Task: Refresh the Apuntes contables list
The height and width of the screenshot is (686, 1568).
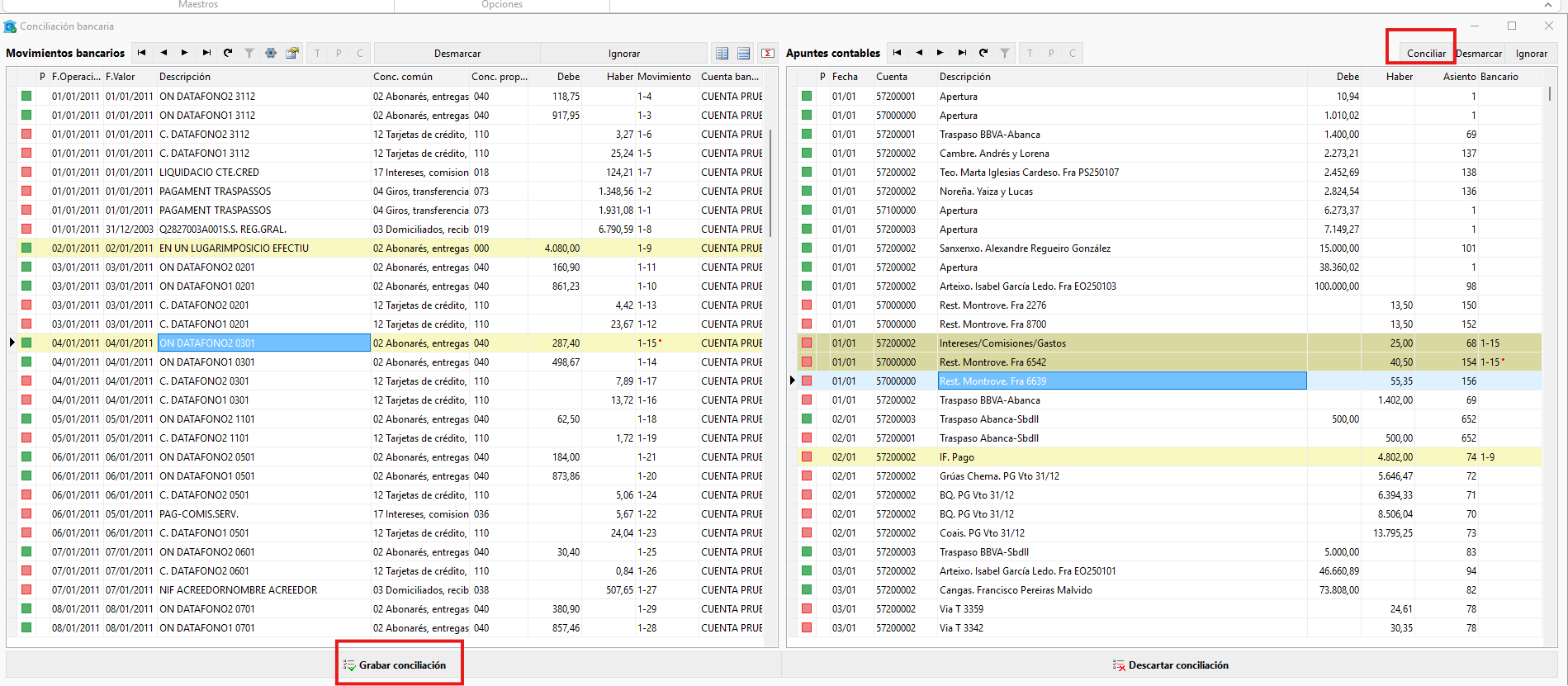Action: pyautogui.click(x=983, y=53)
